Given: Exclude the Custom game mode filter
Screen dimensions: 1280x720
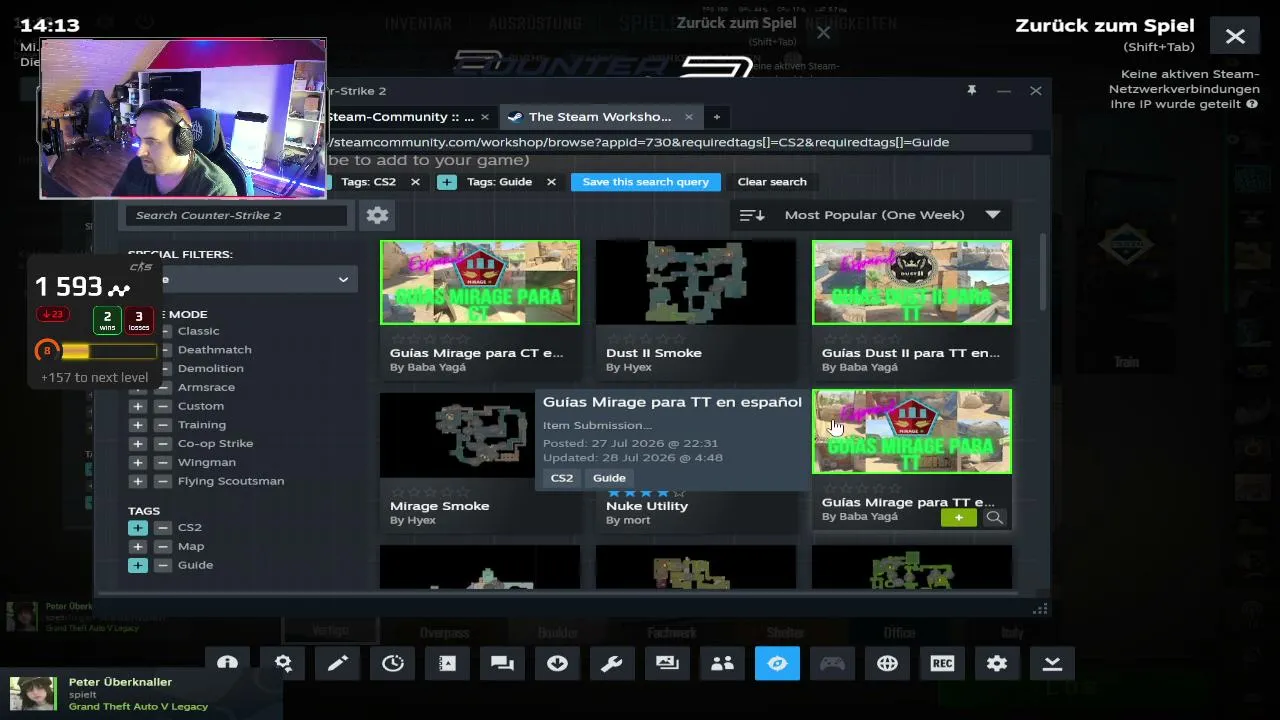Looking at the screenshot, I should point(162,406).
